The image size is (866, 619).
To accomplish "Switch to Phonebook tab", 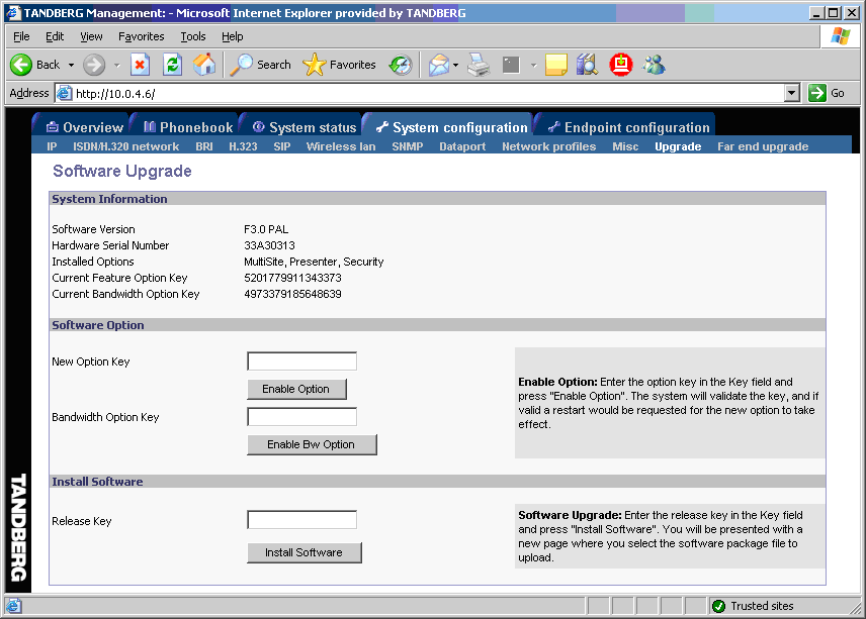I will pyautogui.click(x=188, y=127).
